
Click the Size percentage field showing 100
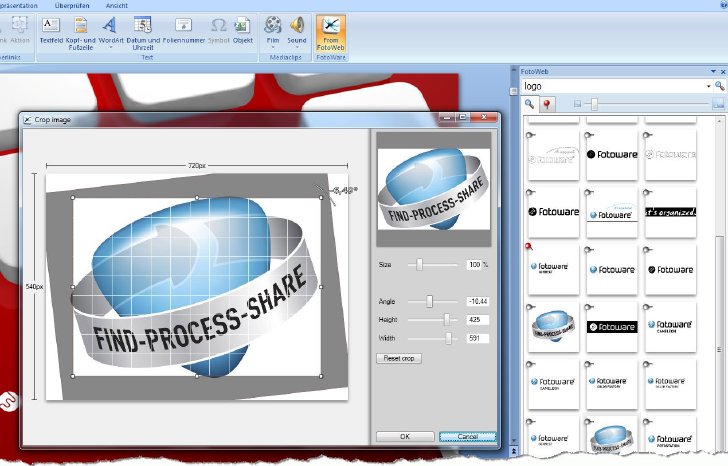tap(474, 265)
